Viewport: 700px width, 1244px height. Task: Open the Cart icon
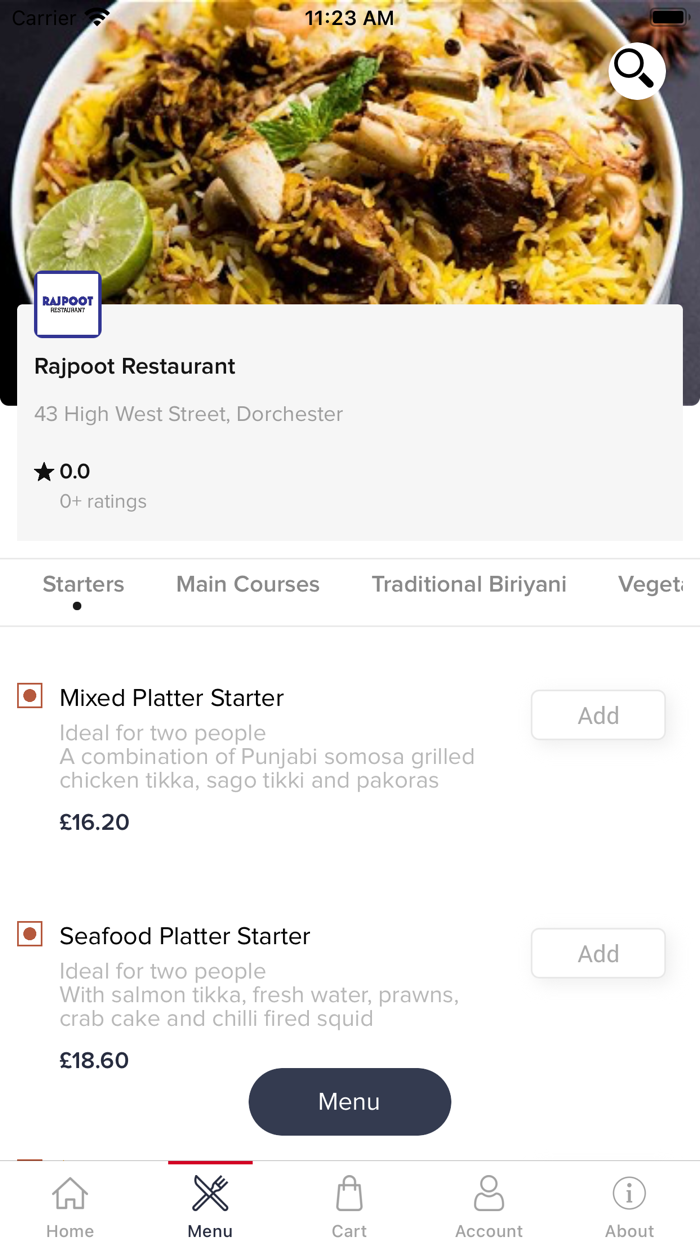349,1194
